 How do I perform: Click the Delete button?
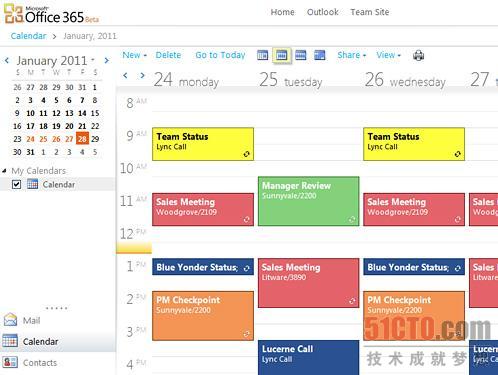point(168,55)
